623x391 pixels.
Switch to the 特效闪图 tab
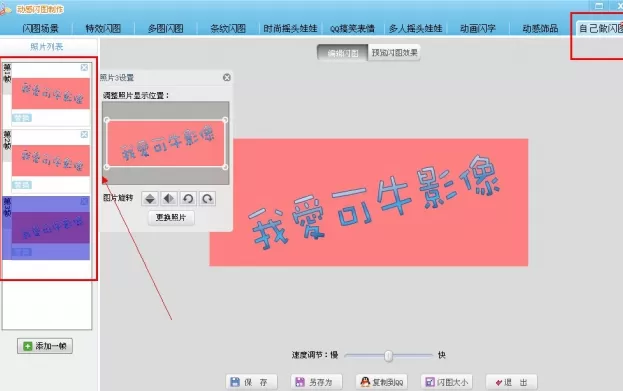coord(103,28)
